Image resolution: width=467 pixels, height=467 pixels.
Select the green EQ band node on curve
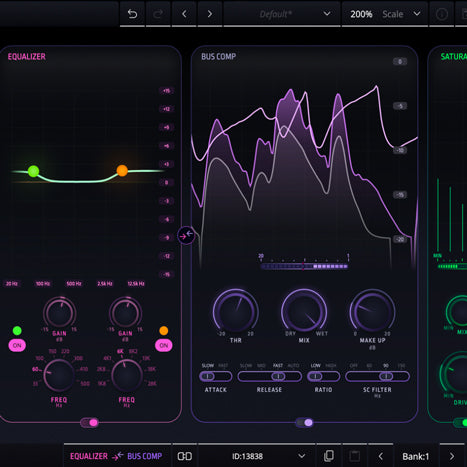[33, 171]
